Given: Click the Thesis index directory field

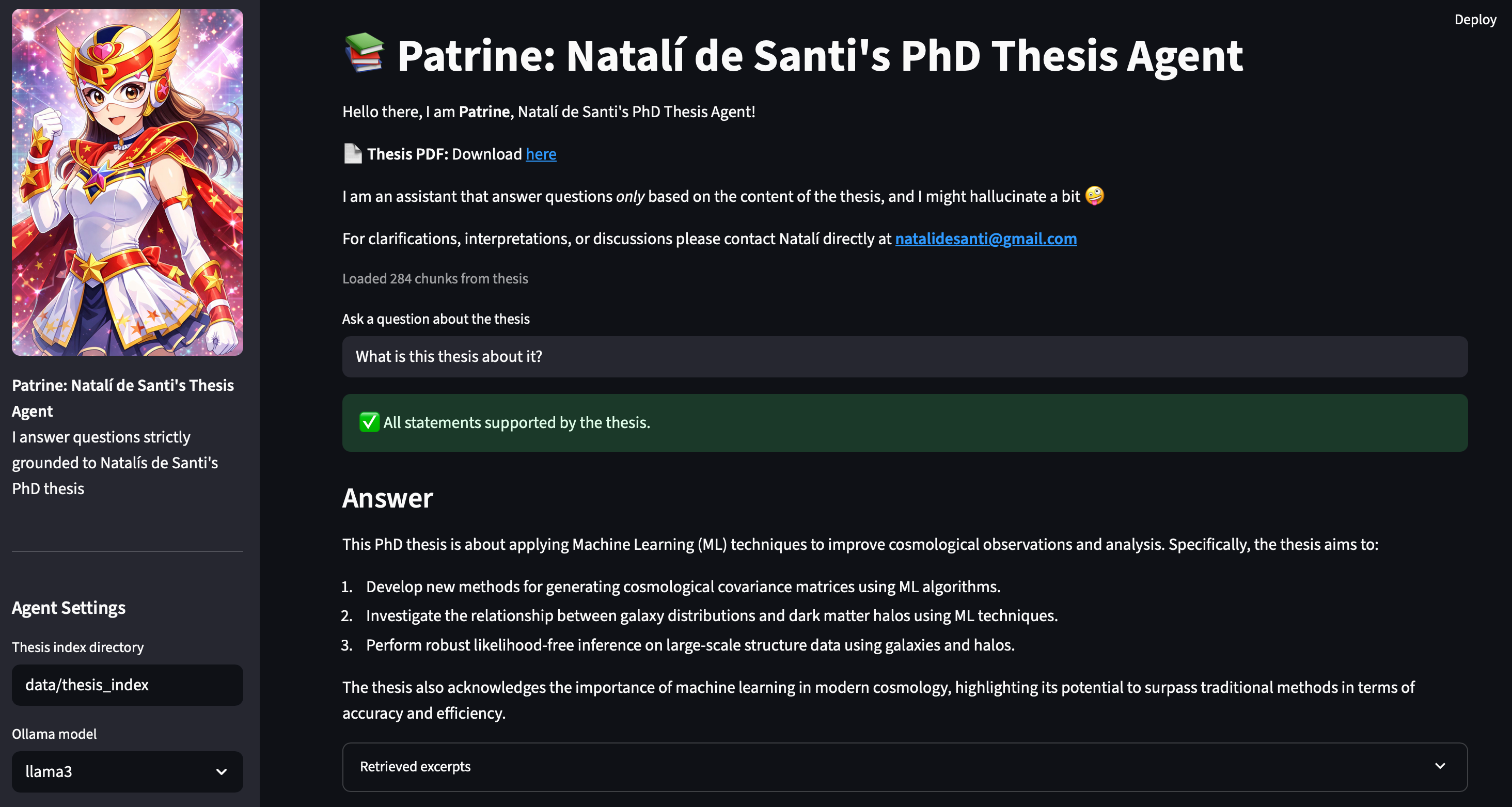Looking at the screenshot, I should pos(128,685).
